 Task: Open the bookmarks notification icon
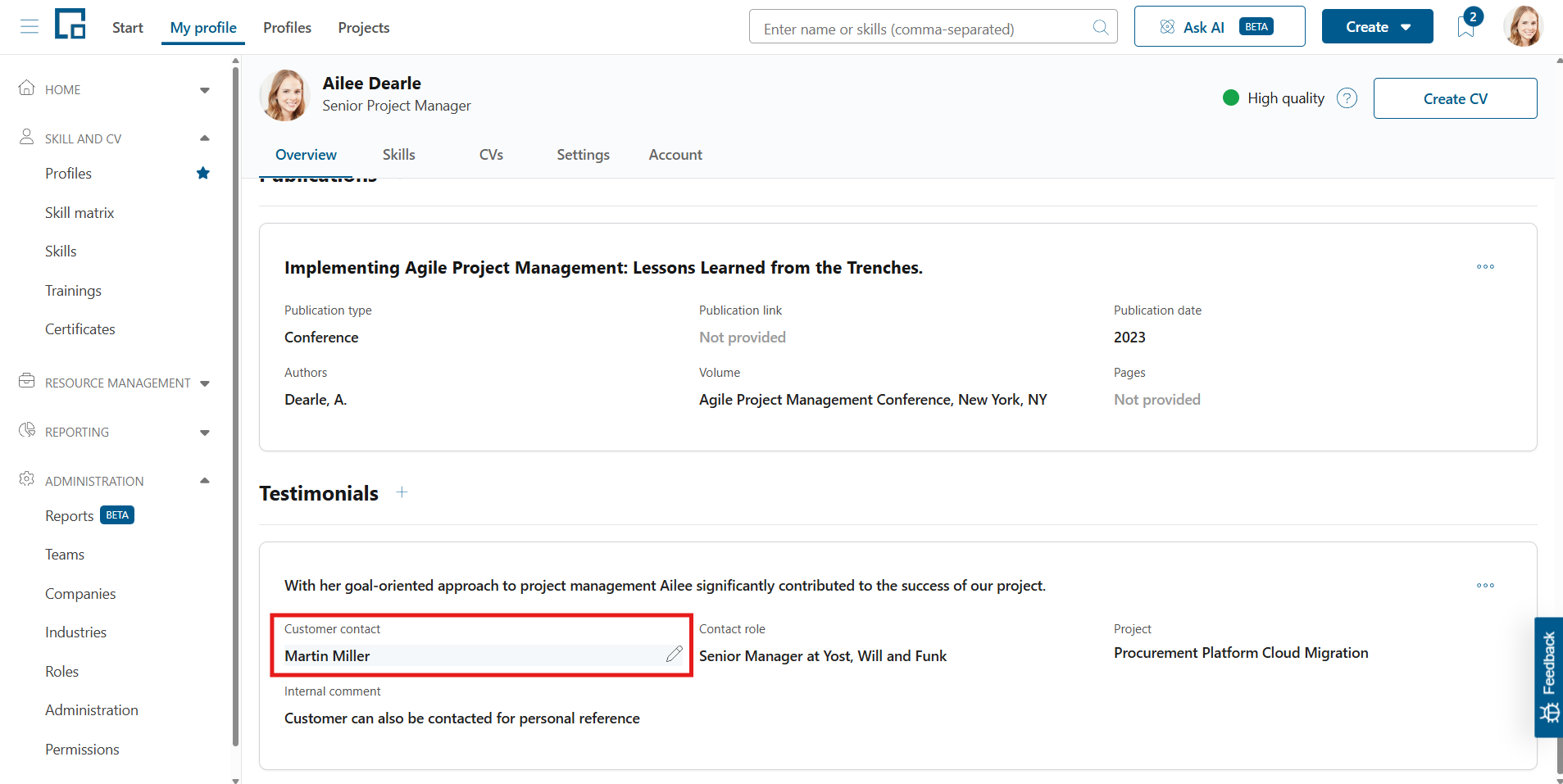pos(1466,27)
